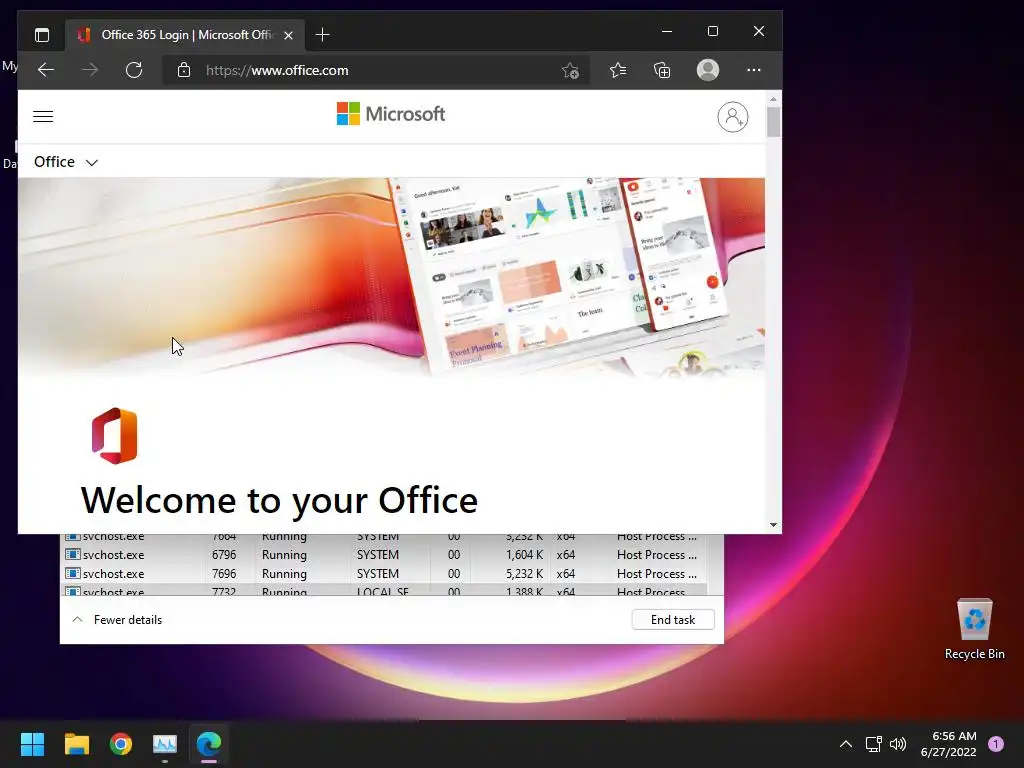Click the 5,232 K cell in PID 7696 row

(x=524, y=573)
